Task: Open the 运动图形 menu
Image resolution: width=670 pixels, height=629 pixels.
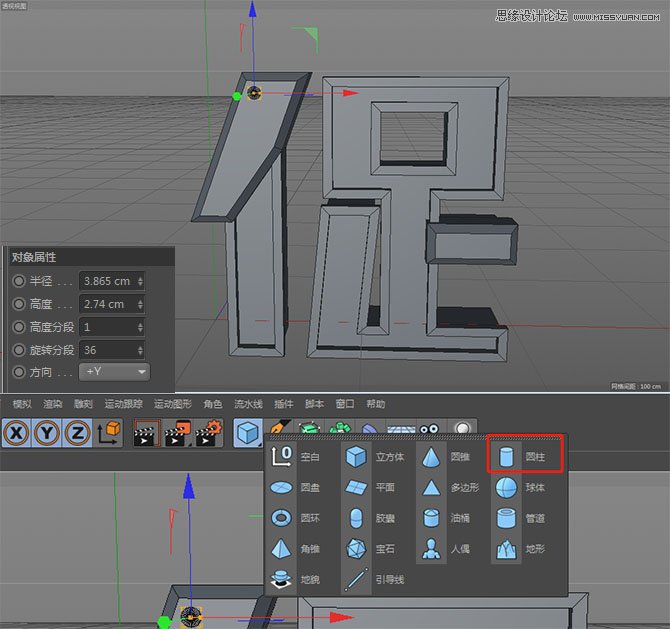Action: coord(173,404)
